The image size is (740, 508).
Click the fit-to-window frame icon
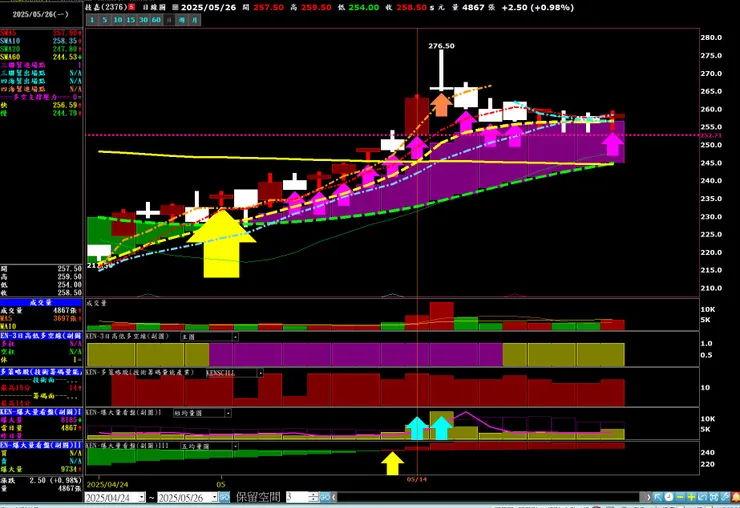(714, 497)
